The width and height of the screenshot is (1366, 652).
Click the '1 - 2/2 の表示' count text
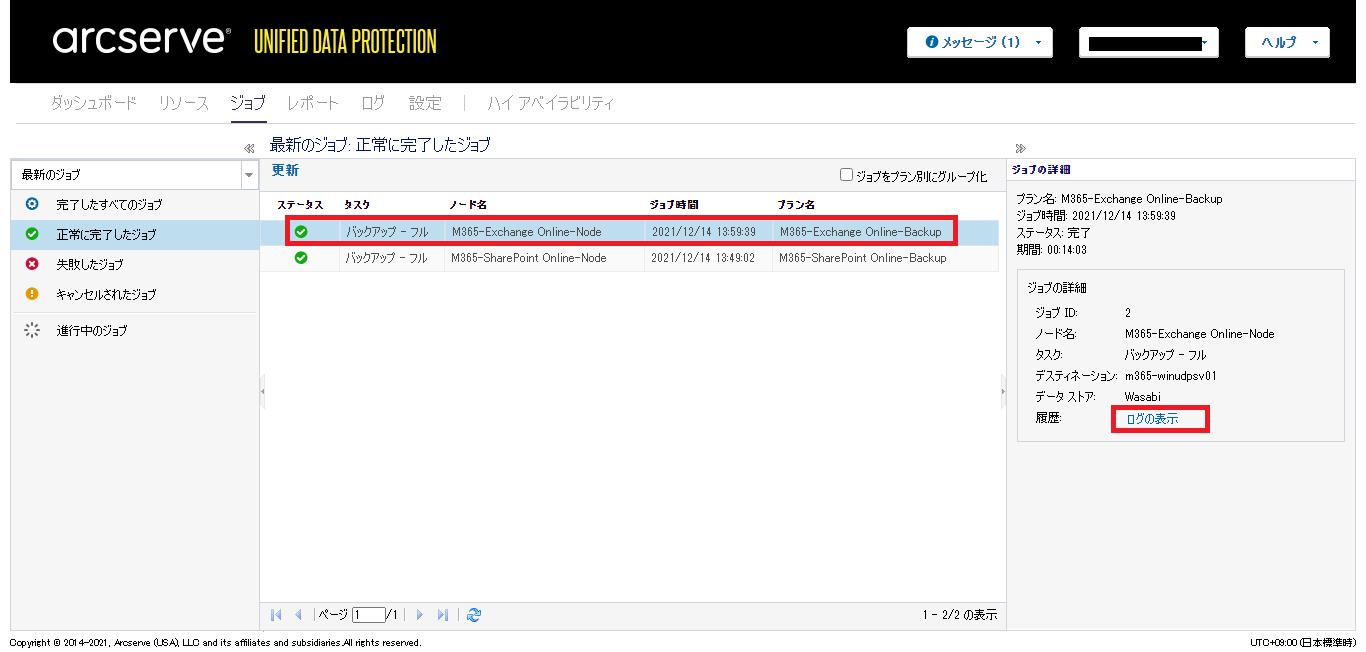959,615
